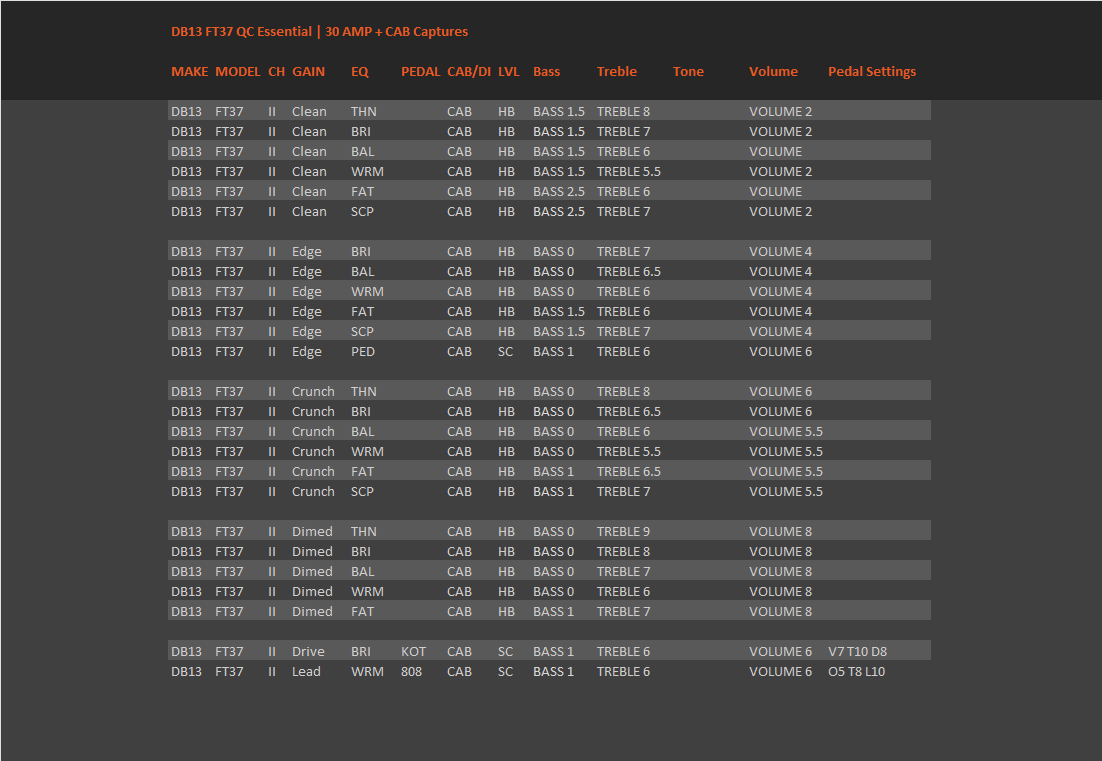Click pedal settings V7 T10 D8
The width and height of the screenshot is (1102, 761).
857,651
